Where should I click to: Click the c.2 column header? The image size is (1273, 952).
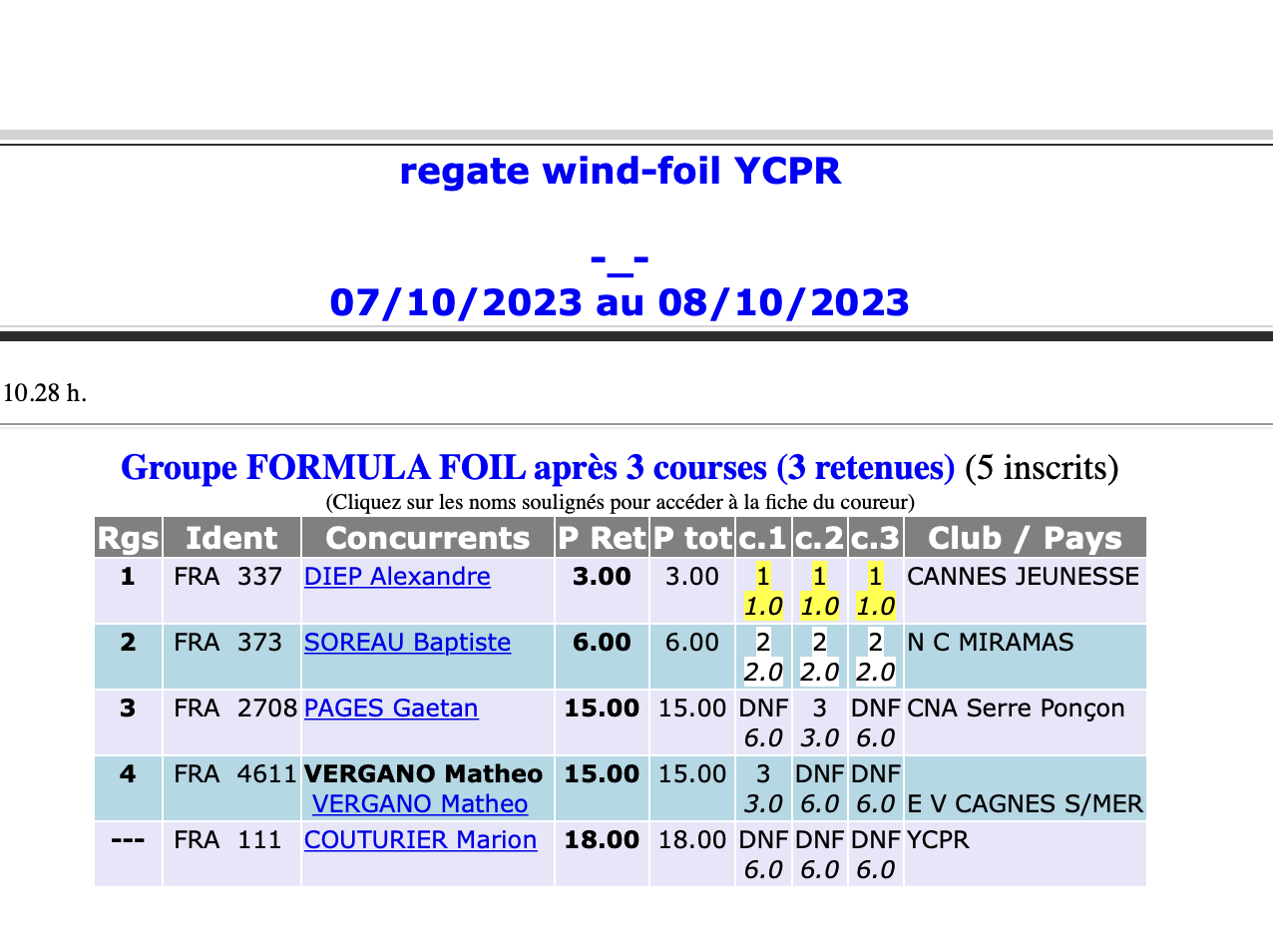pos(819,538)
